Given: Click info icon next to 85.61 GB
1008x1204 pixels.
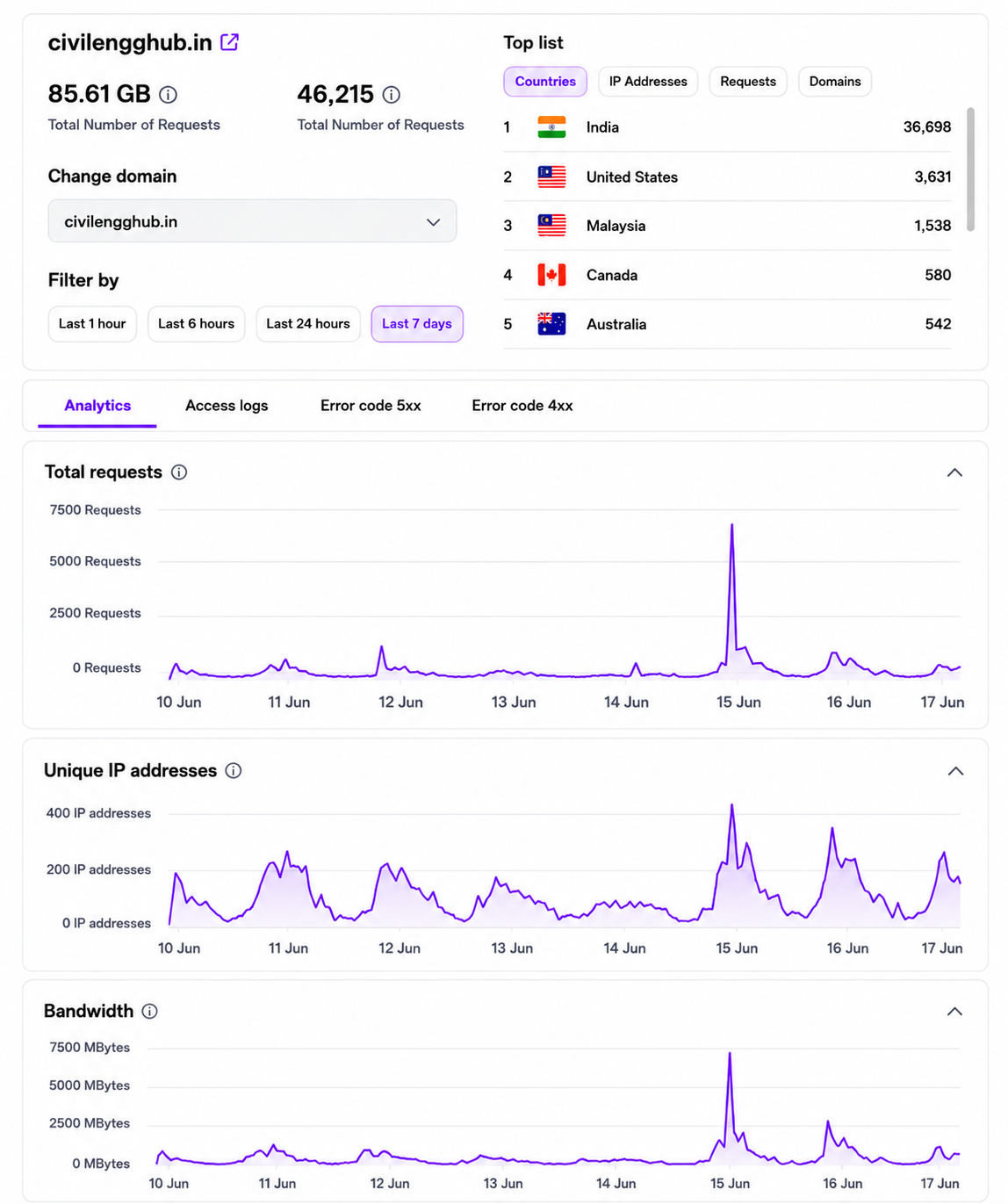Looking at the screenshot, I should 168,94.
